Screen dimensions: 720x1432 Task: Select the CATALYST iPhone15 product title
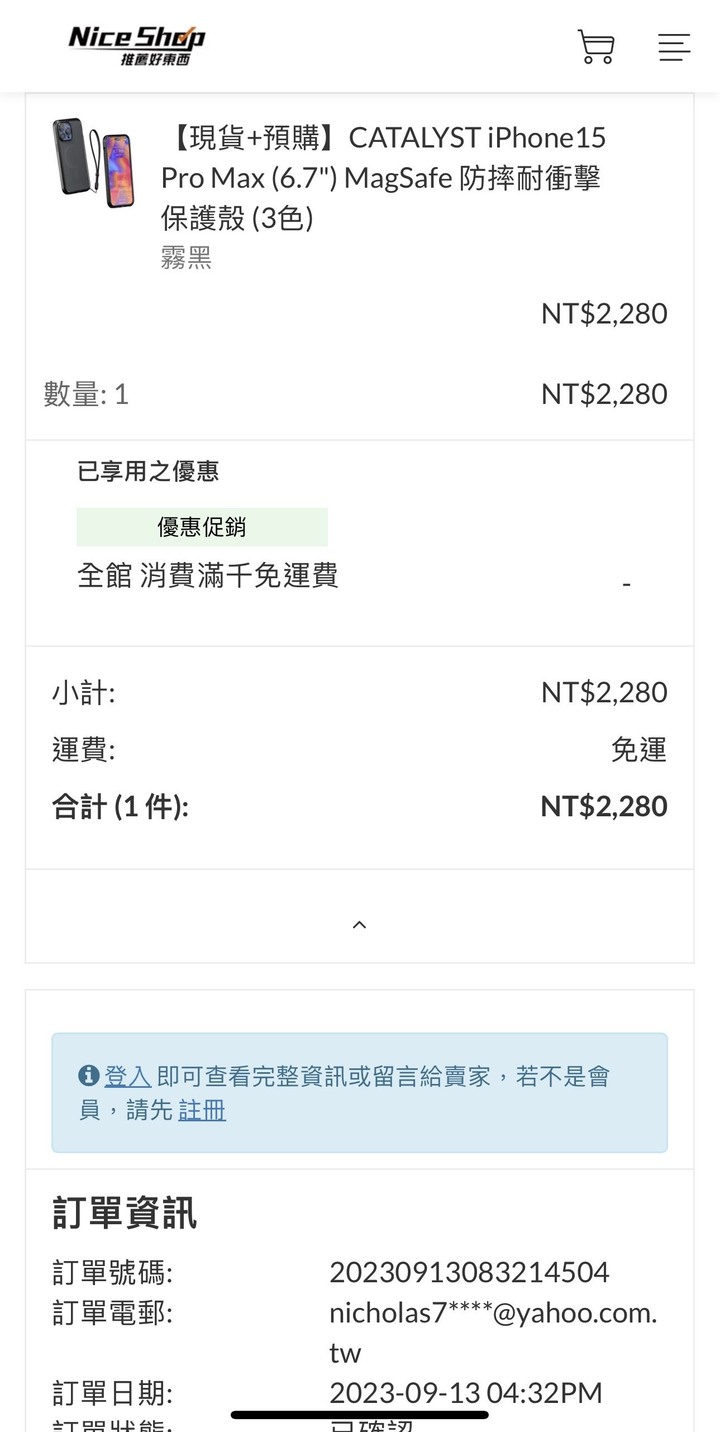point(384,177)
